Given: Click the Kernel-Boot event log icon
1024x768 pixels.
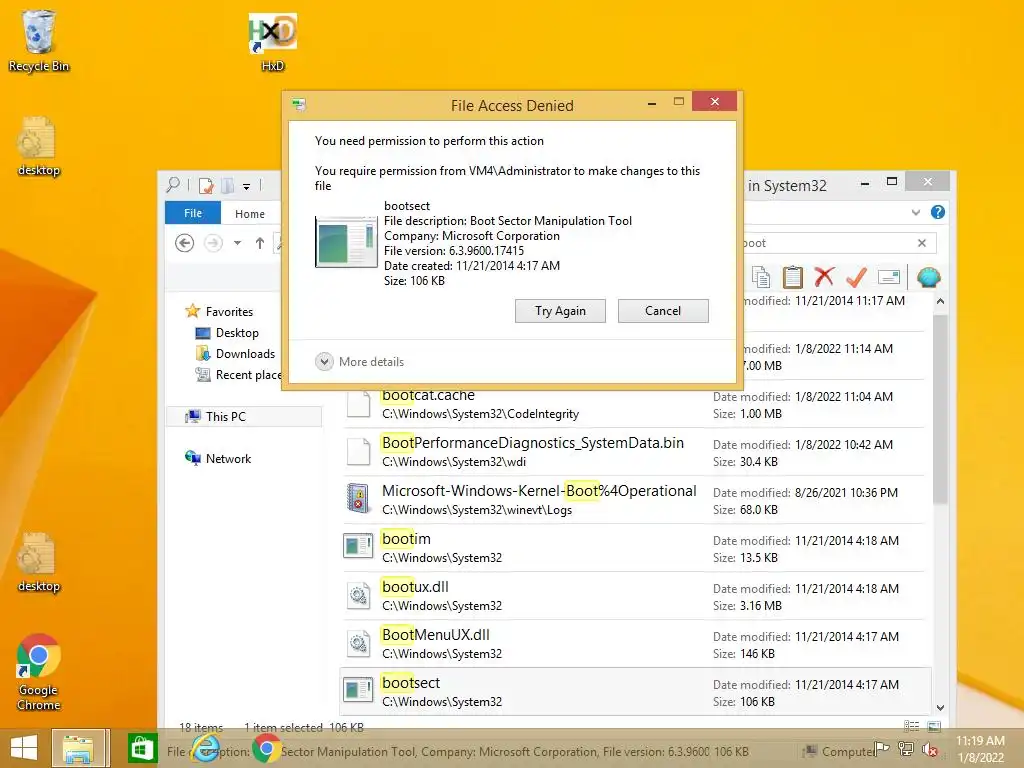Looking at the screenshot, I should click(358, 498).
